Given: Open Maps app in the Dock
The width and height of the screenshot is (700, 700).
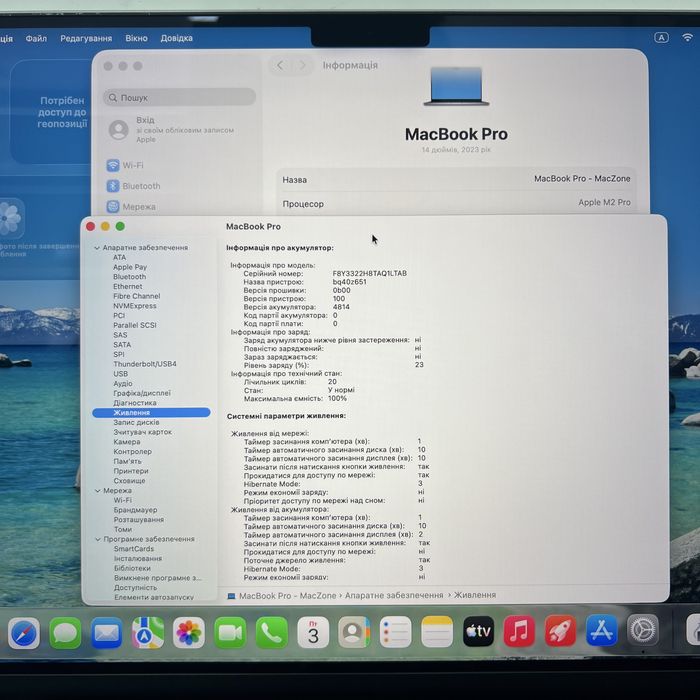Looking at the screenshot, I should tap(147, 633).
